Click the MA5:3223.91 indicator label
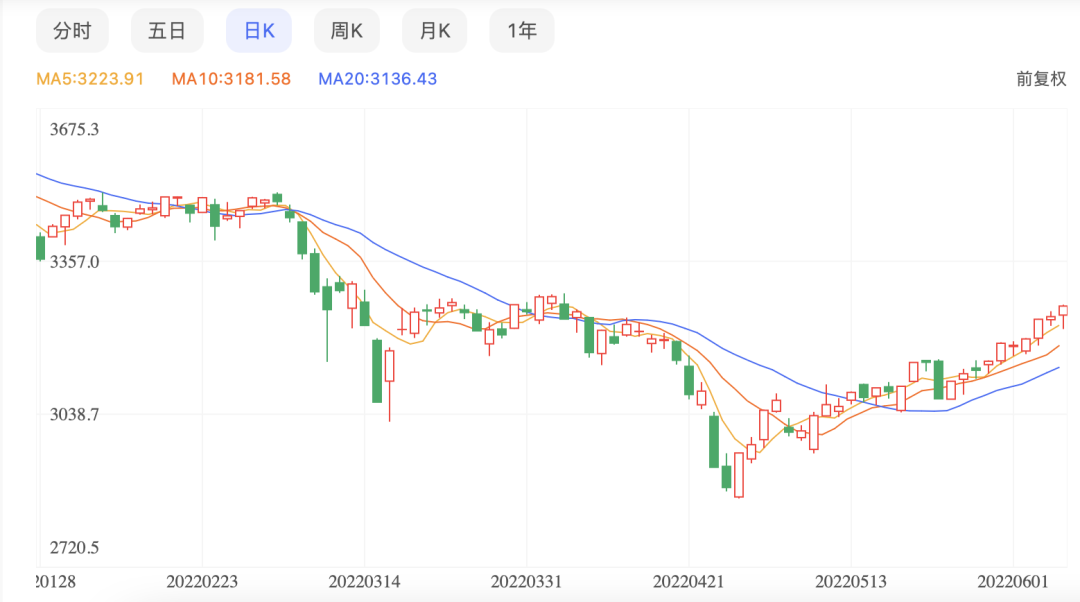Viewport: 1080px width, 602px height. click(x=90, y=79)
